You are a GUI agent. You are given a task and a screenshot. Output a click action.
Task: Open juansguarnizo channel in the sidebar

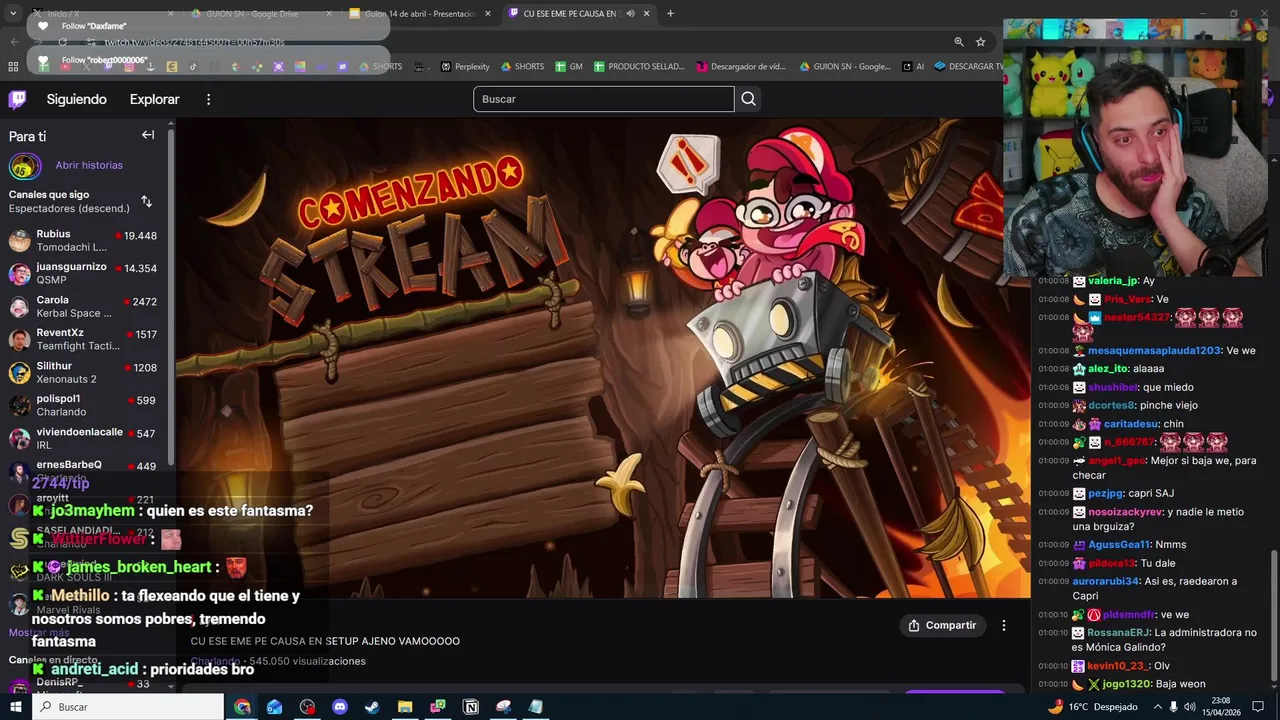coord(84,273)
